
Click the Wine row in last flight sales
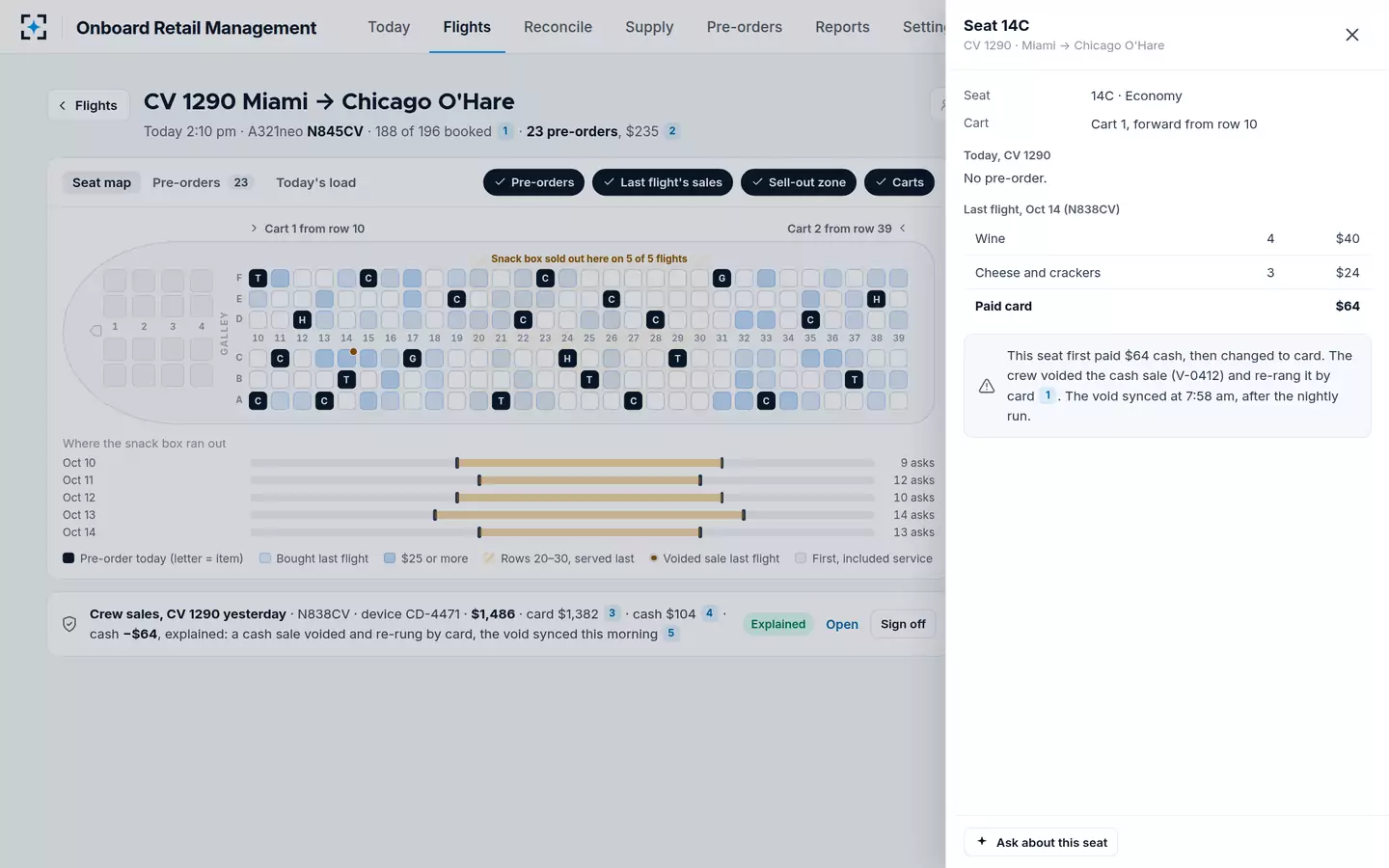click(1167, 238)
